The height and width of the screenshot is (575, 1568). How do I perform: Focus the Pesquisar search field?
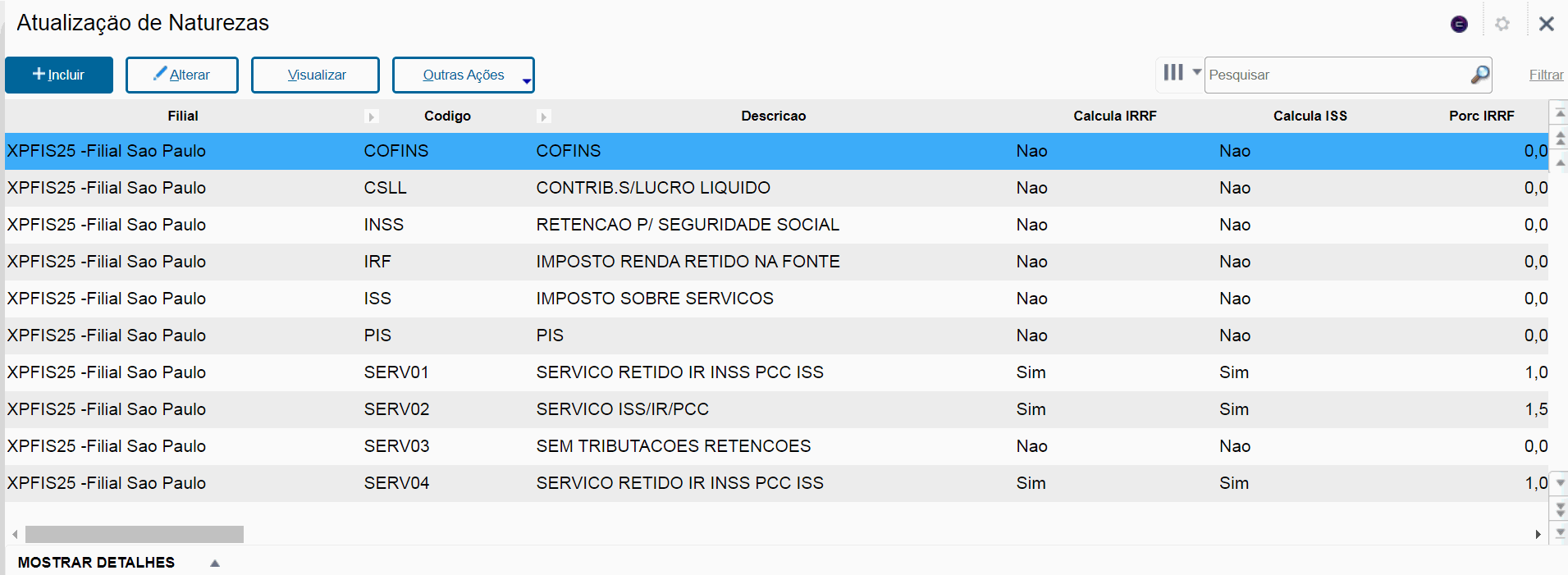click(x=1337, y=75)
